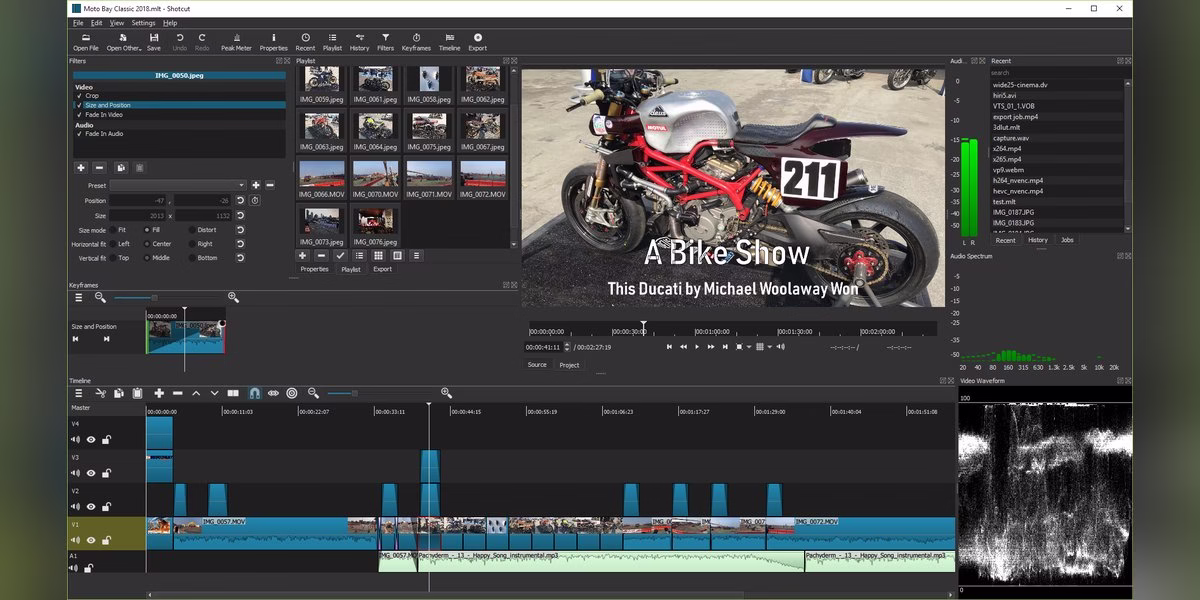The height and width of the screenshot is (600, 1200).
Task: Toggle the Fade In Audio filter checkbox
Action: 79,133
